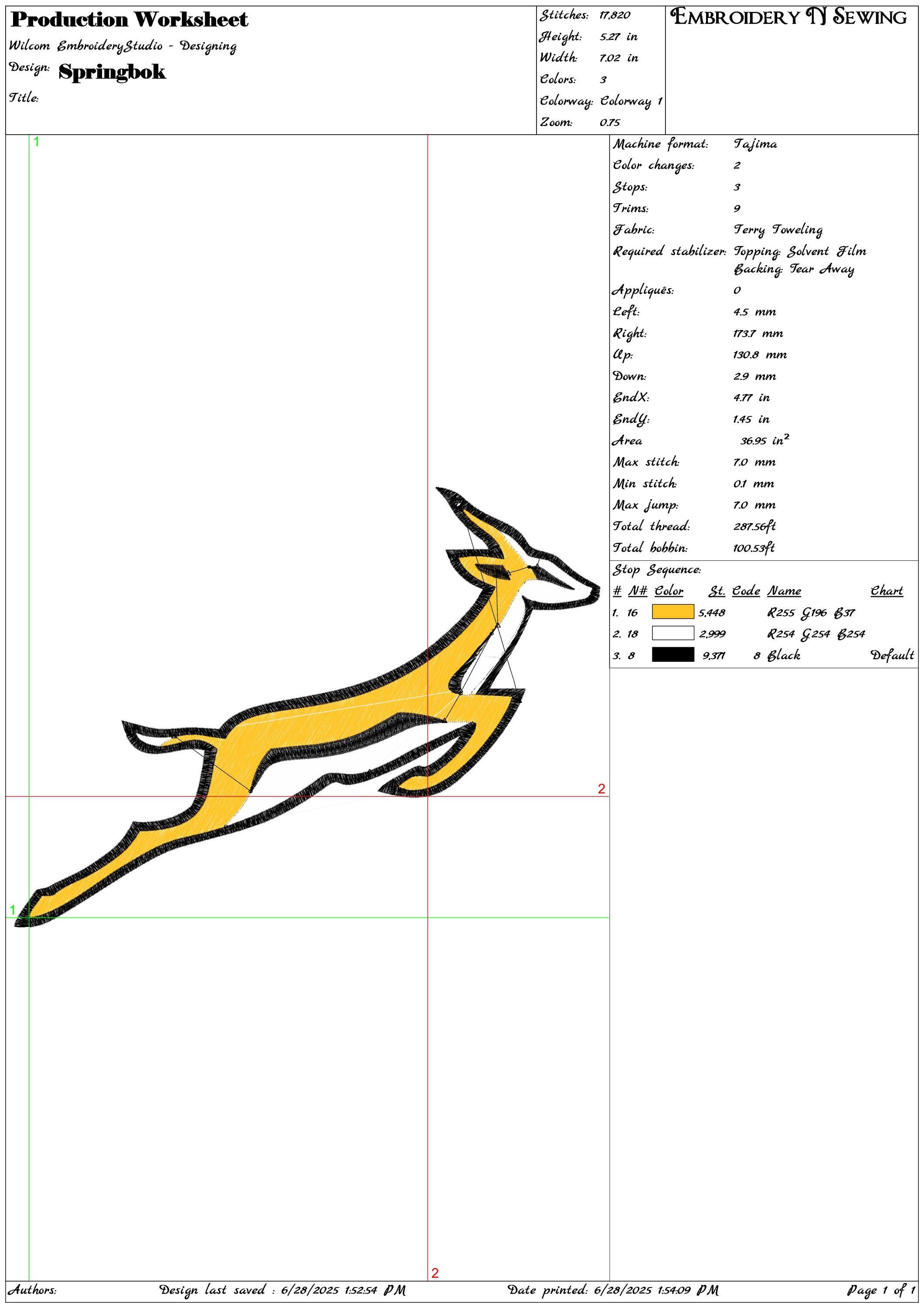Click the zoom value '0.75'
The width and height of the screenshot is (924, 1308).
pos(610,123)
